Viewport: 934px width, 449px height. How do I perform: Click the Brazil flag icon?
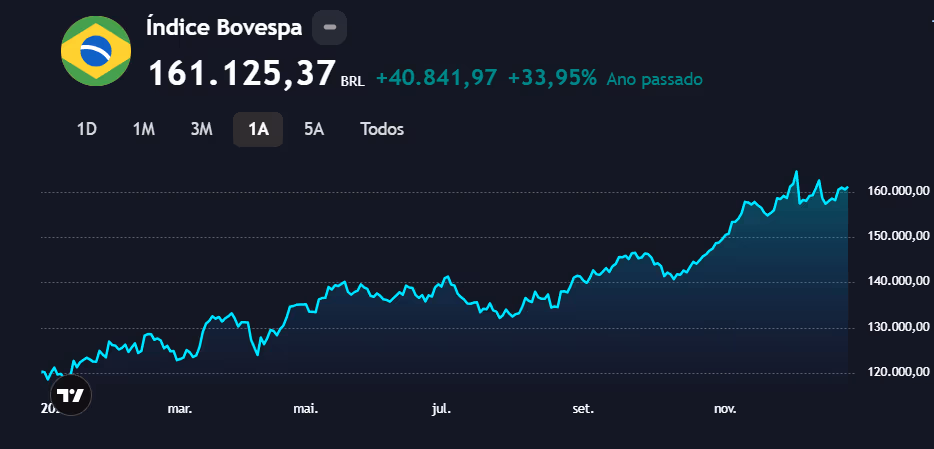point(96,51)
